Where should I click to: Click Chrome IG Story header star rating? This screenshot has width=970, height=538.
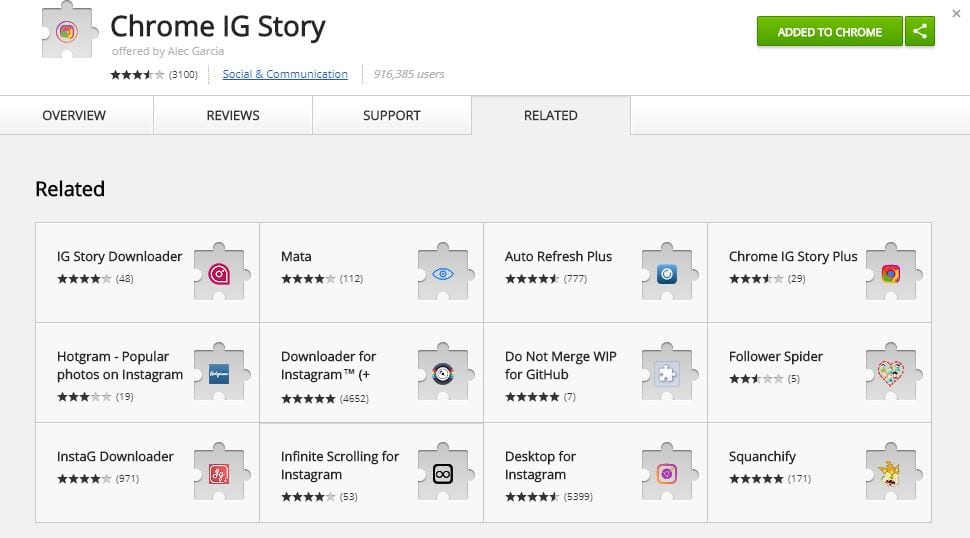pyautogui.click(x=137, y=75)
